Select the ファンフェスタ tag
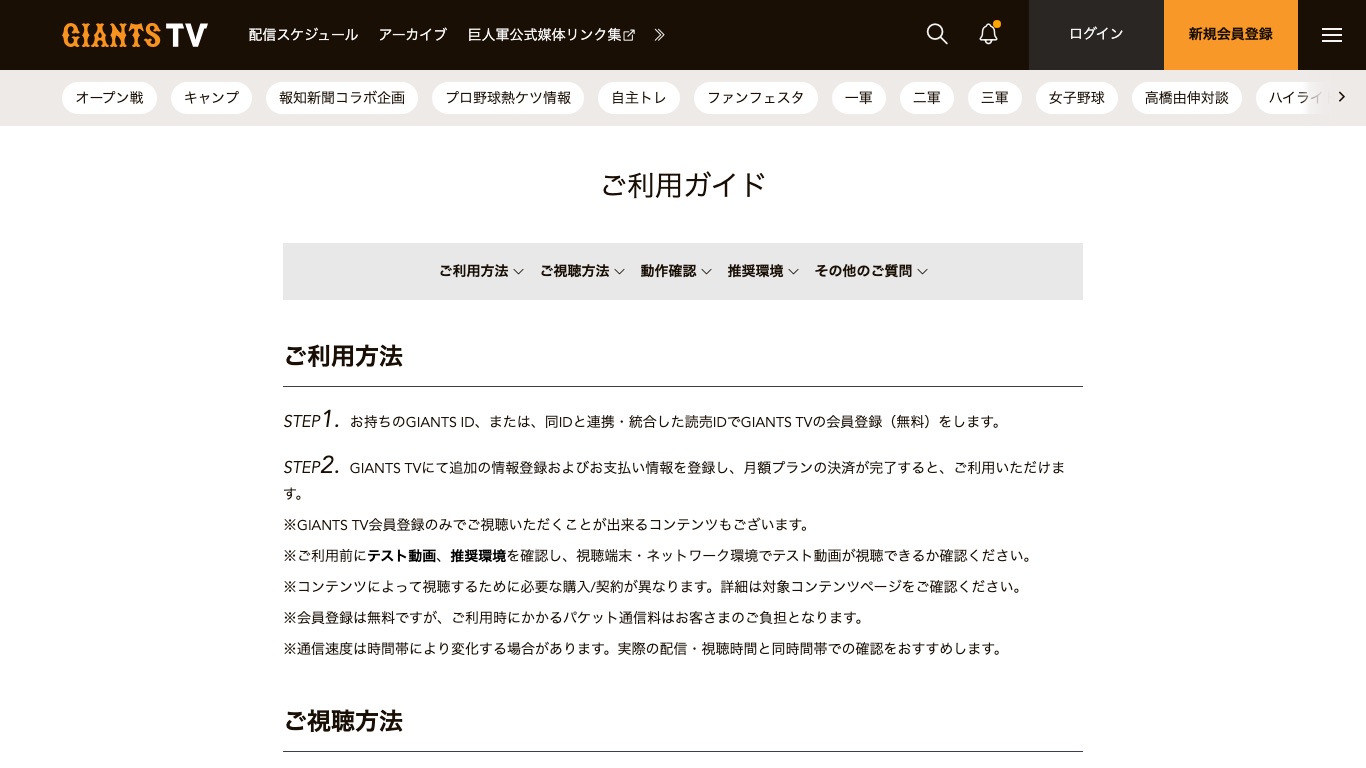 (x=756, y=98)
